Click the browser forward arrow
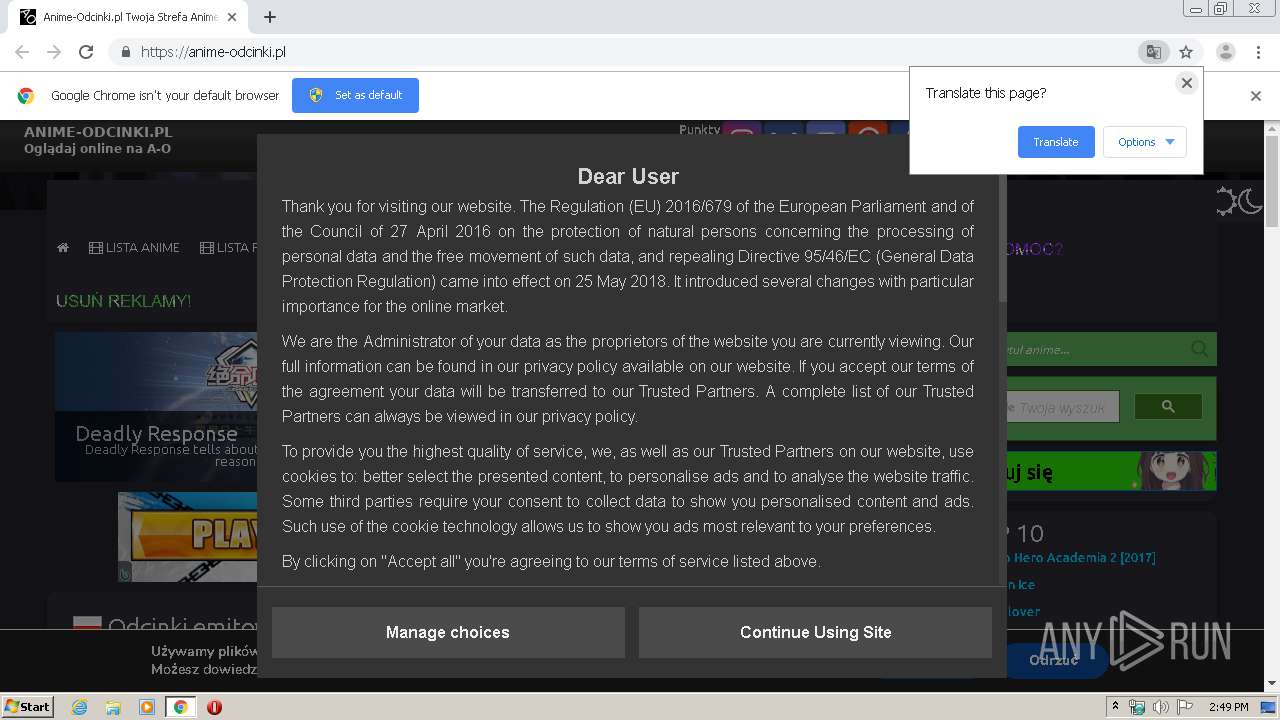Screen dimensions: 1280x720 pos(54,52)
